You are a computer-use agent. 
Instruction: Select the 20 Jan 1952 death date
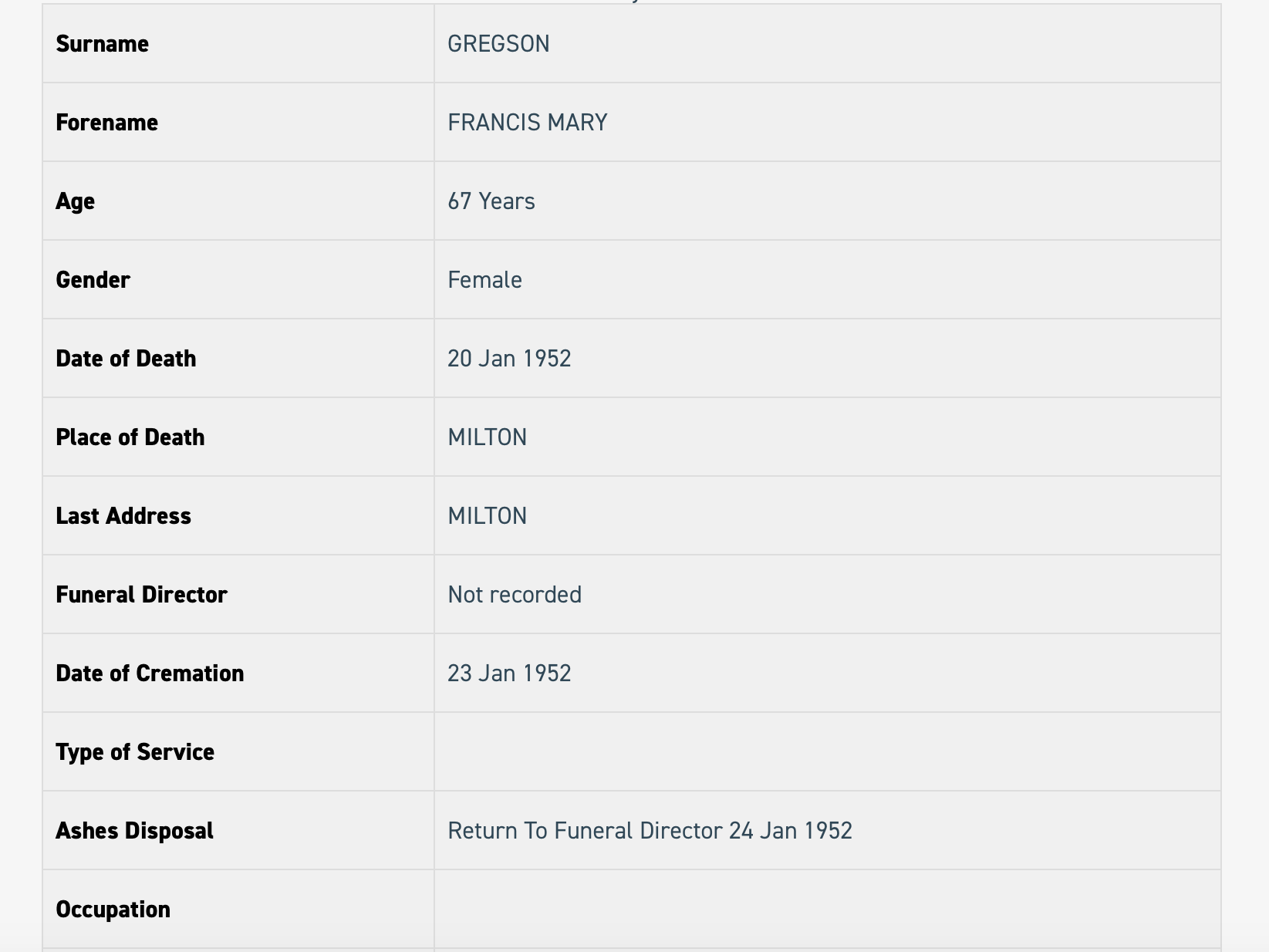pos(509,359)
